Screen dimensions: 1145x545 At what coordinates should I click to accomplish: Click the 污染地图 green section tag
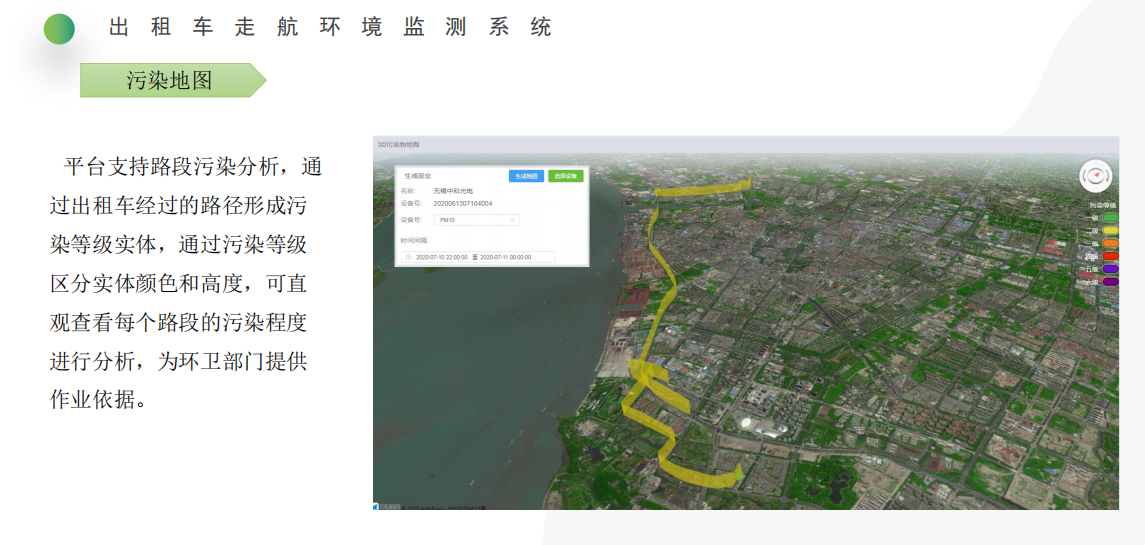point(173,80)
